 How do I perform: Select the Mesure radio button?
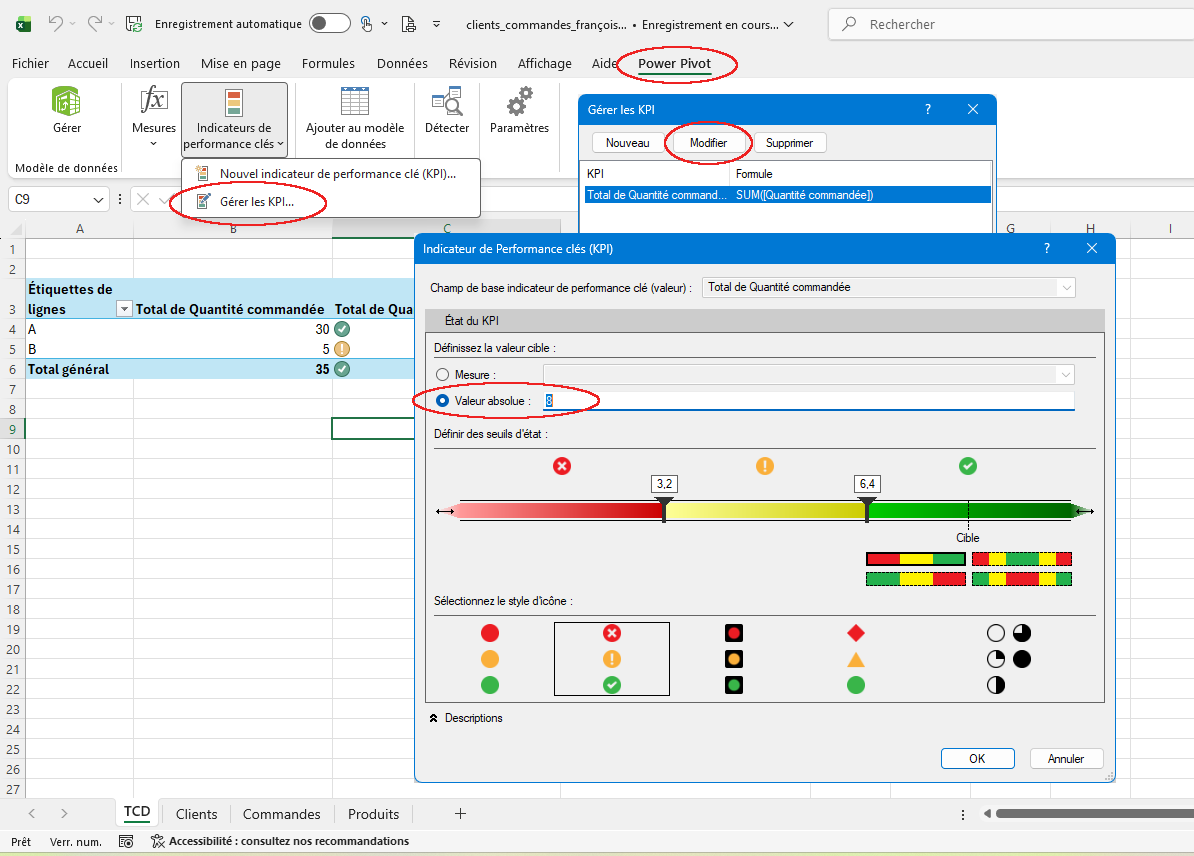[x=443, y=375]
